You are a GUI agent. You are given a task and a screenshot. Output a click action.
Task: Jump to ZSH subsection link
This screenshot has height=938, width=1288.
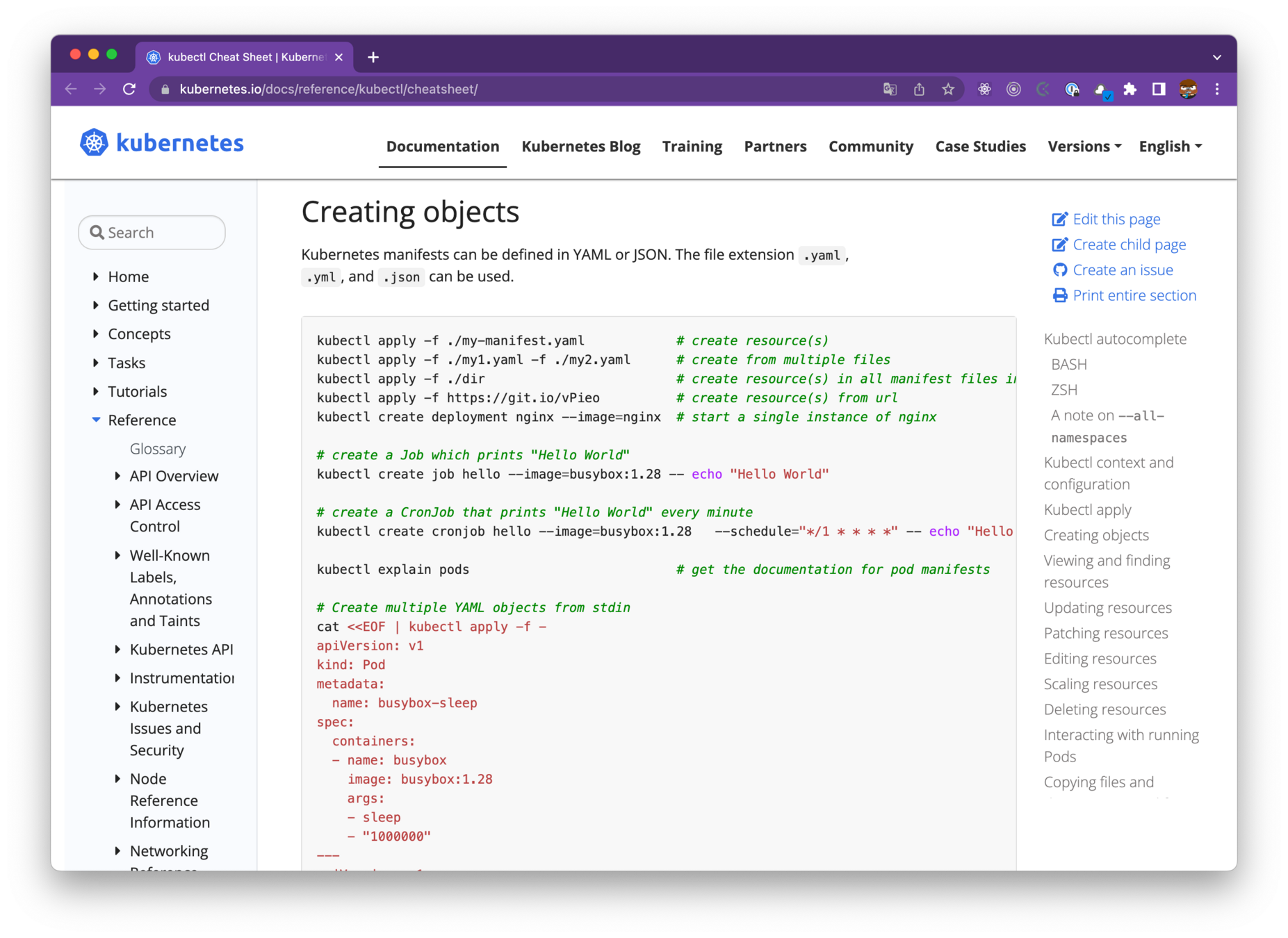point(1064,390)
